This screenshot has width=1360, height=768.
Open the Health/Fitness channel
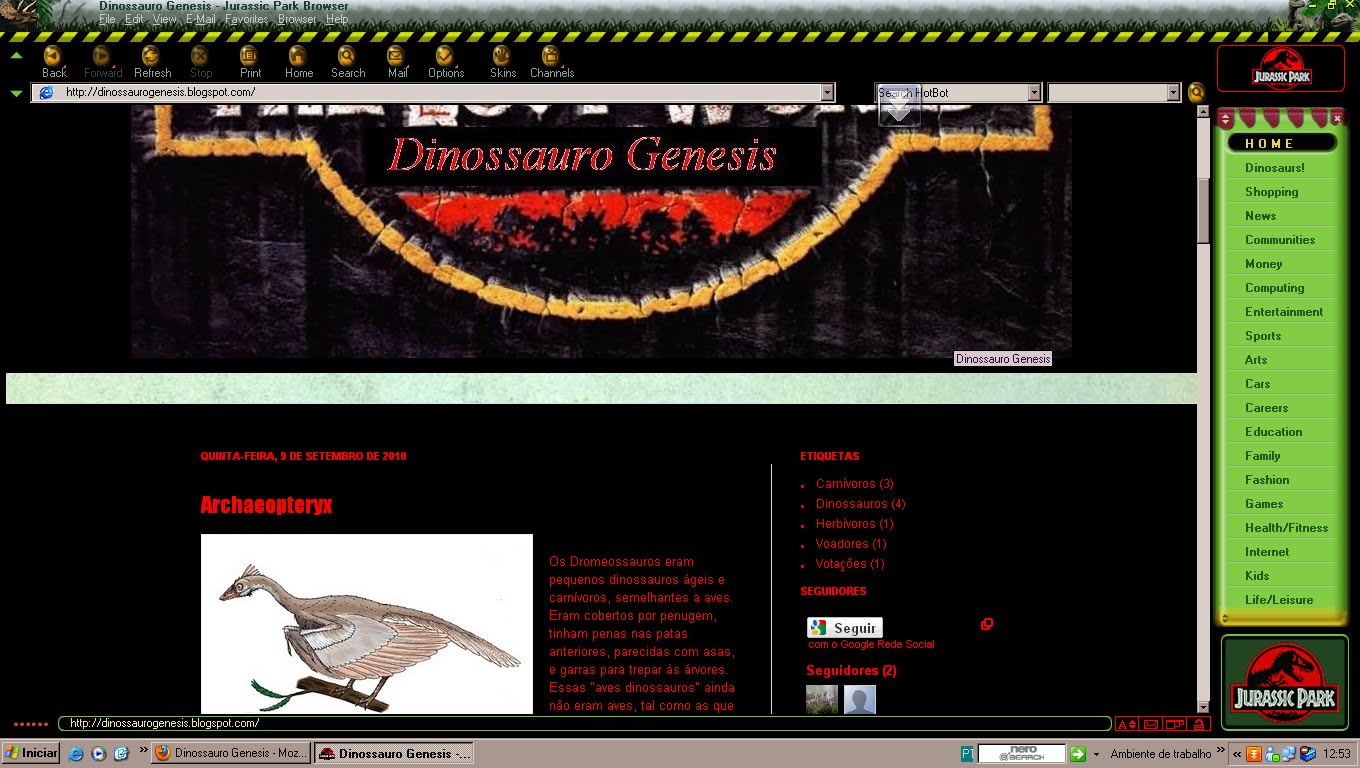click(1286, 528)
